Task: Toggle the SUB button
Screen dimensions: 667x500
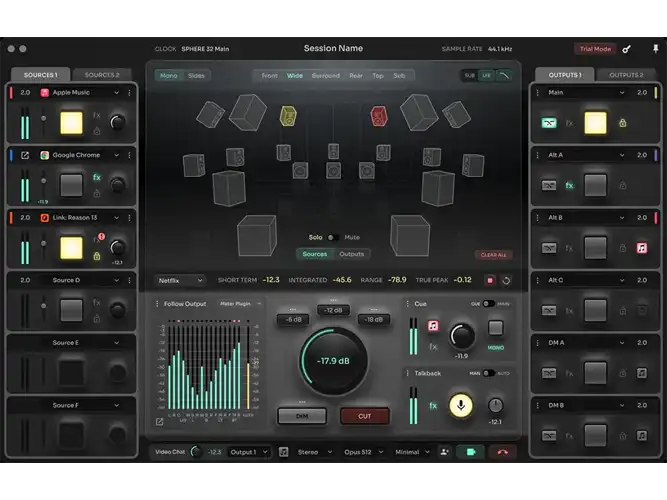Action: (x=470, y=75)
